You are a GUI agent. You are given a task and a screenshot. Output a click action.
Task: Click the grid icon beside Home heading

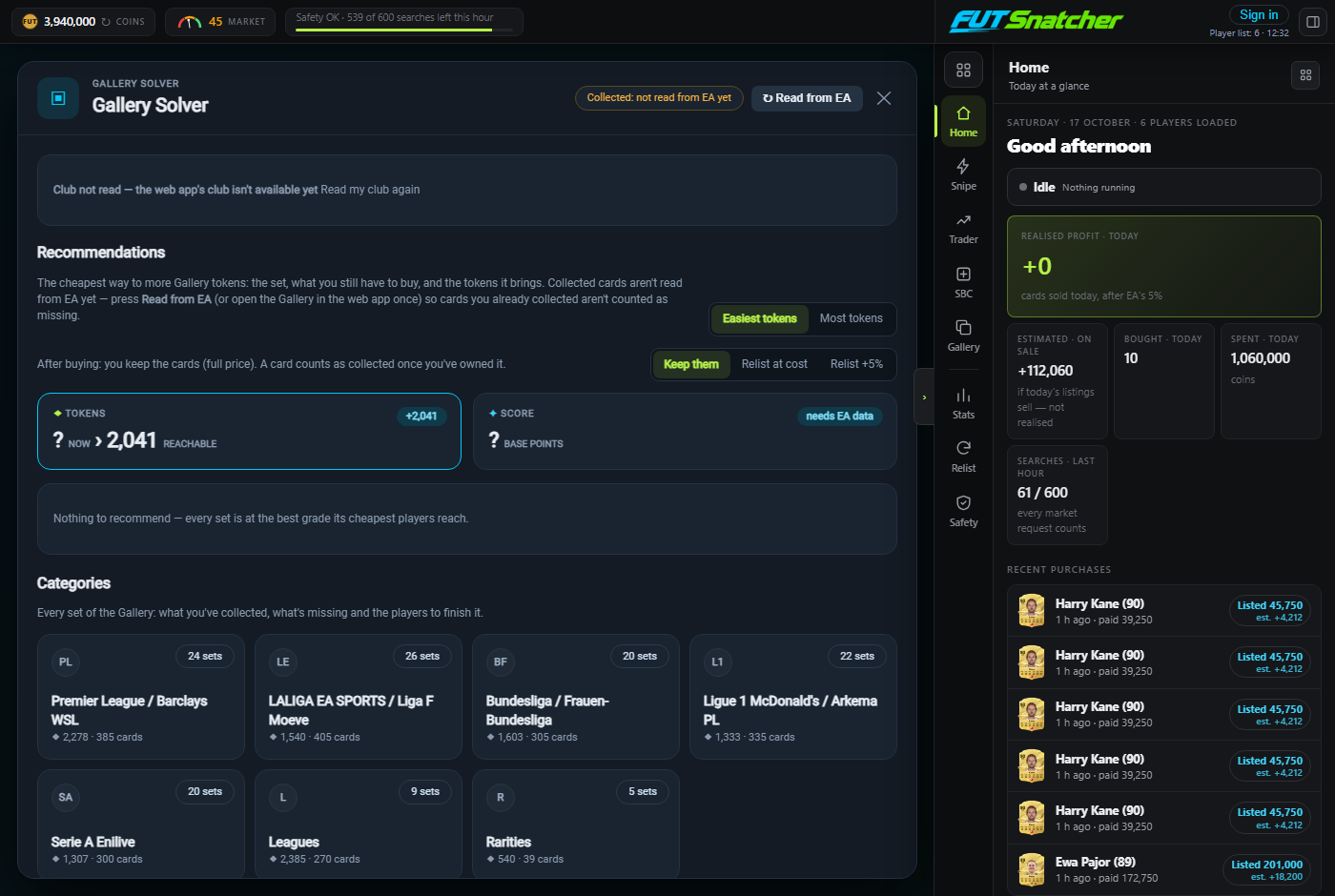(1305, 75)
